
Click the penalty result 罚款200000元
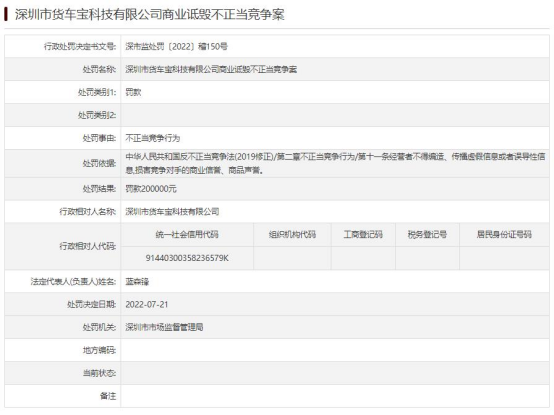(151, 189)
